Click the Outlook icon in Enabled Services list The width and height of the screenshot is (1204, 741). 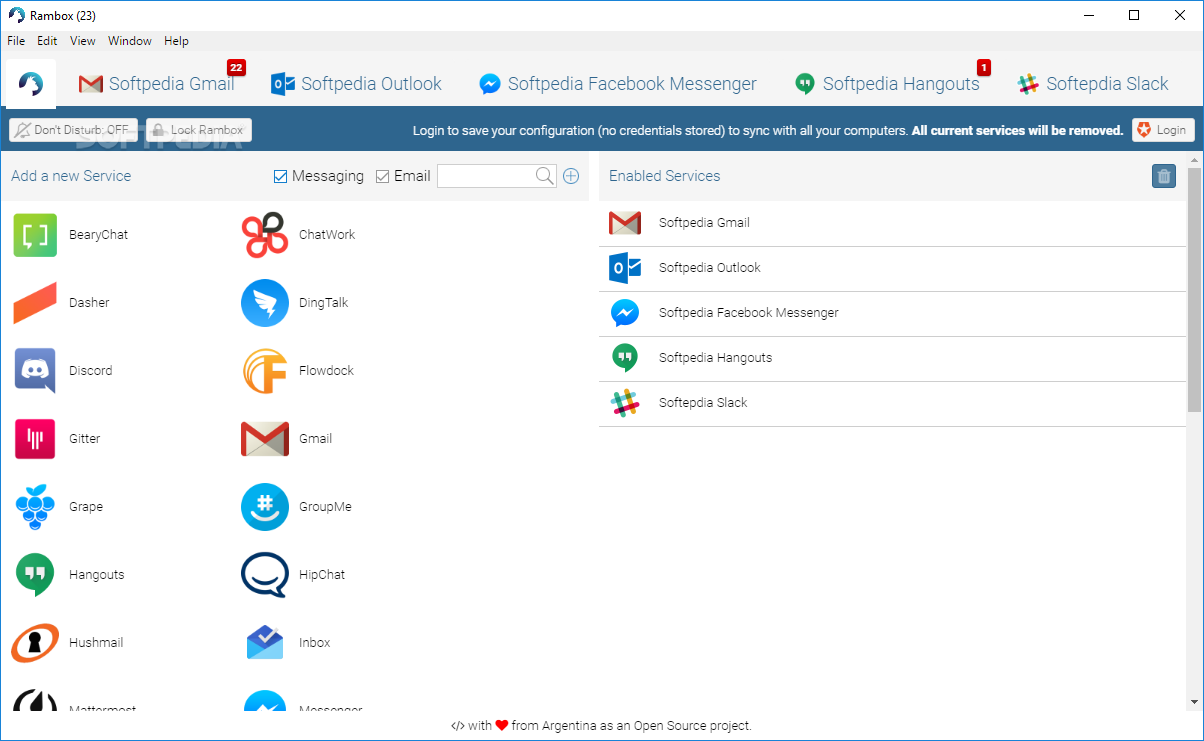625,268
